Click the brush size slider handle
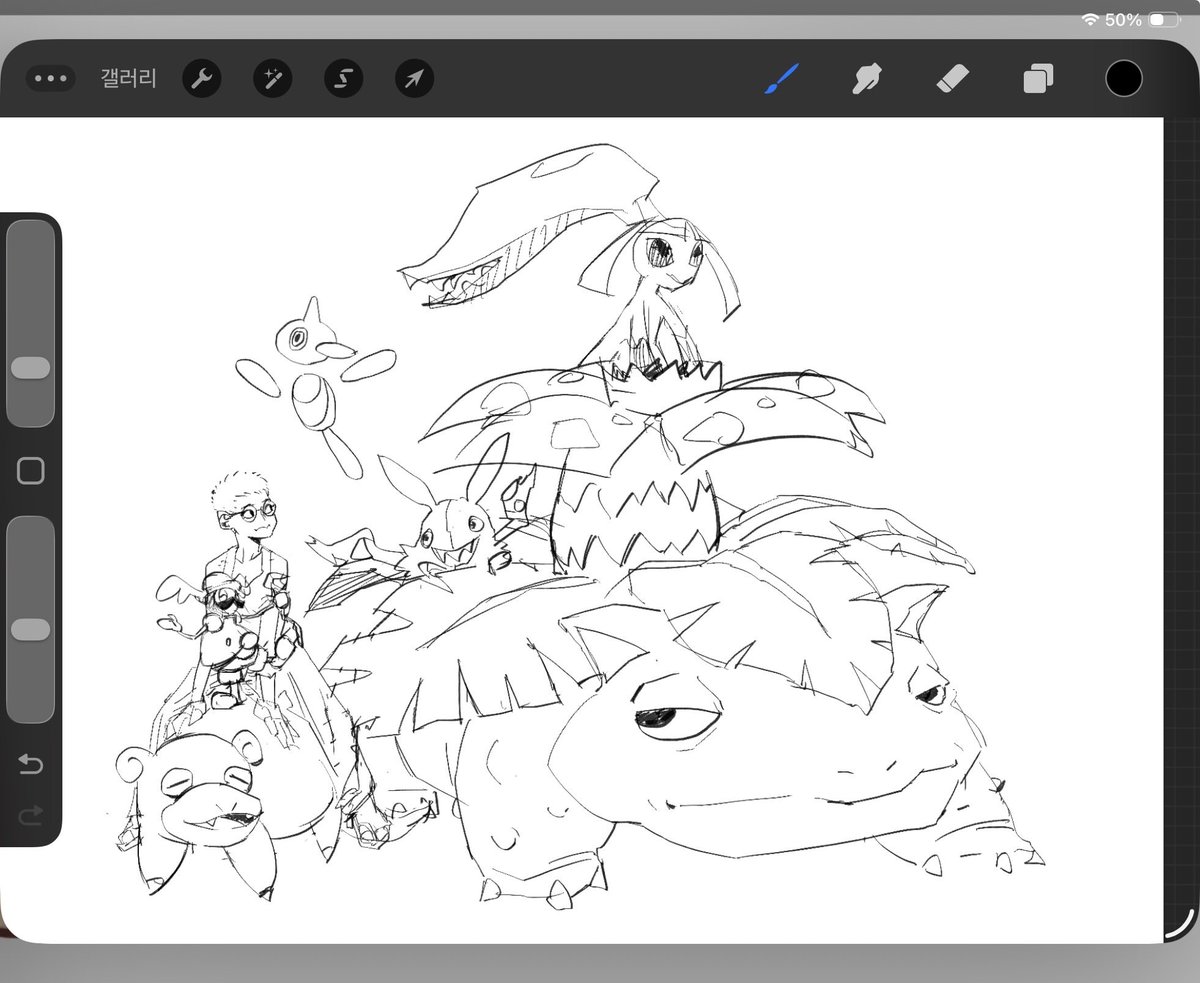The width and height of the screenshot is (1200, 983). [30, 368]
